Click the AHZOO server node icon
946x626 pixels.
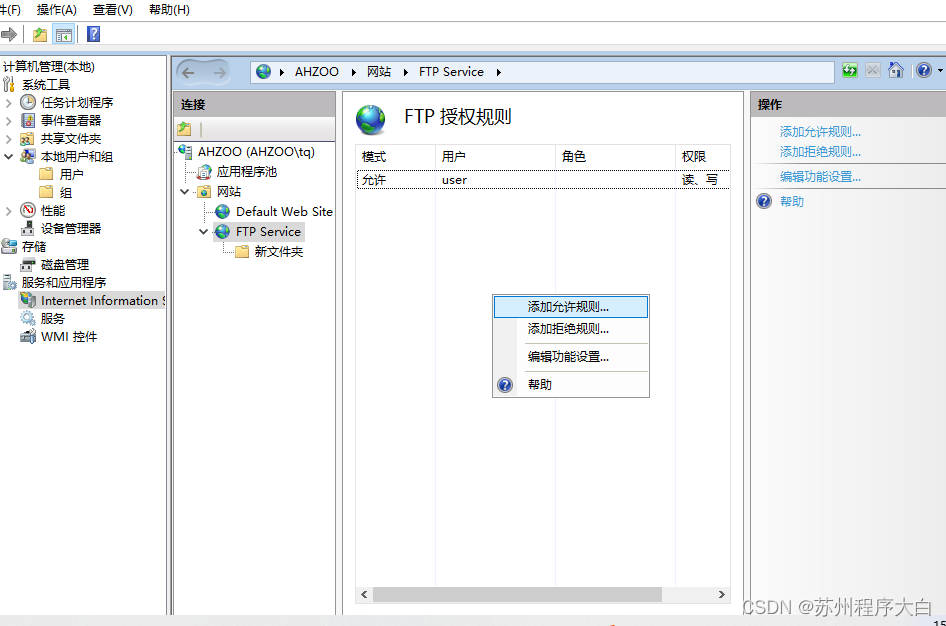[x=186, y=151]
